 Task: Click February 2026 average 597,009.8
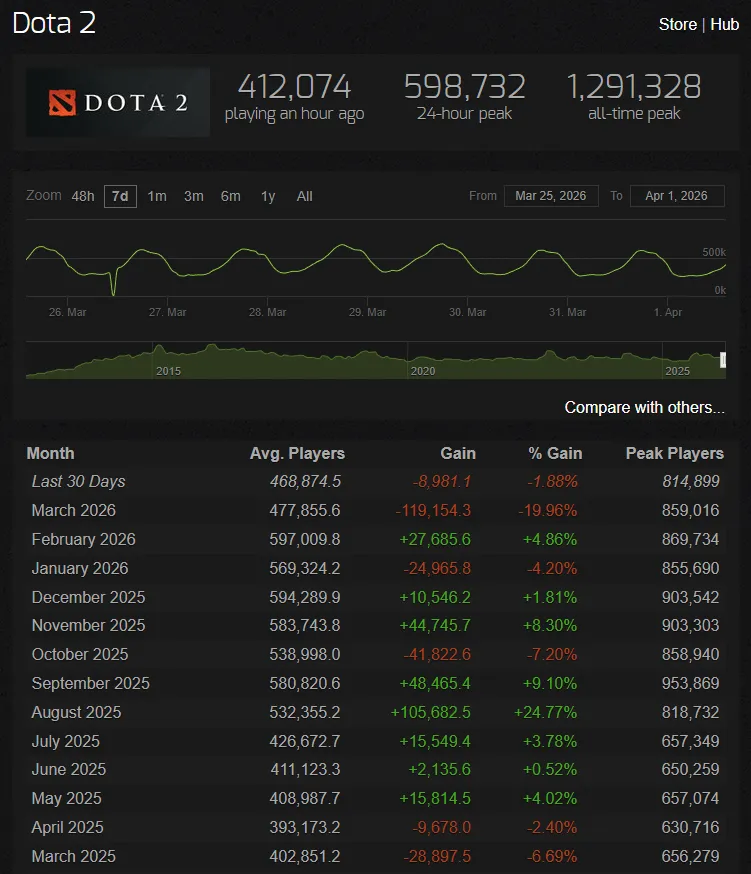tap(305, 539)
